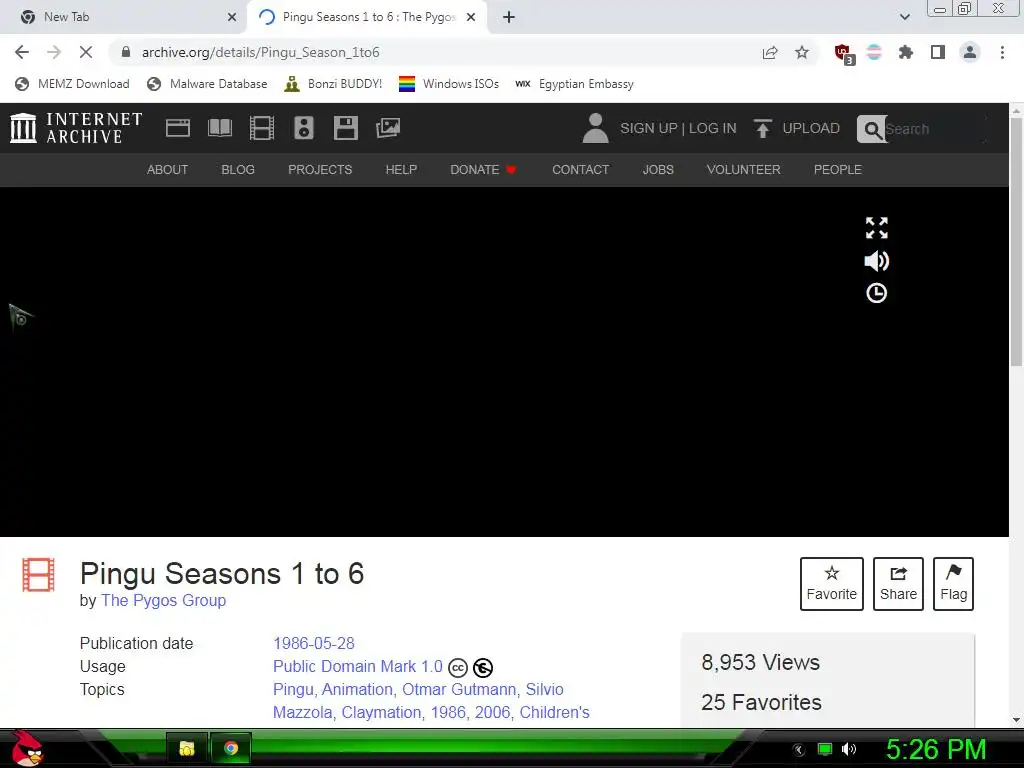Open the Malware Database bookmark
Image resolution: width=1024 pixels, height=768 pixels.
click(x=208, y=84)
